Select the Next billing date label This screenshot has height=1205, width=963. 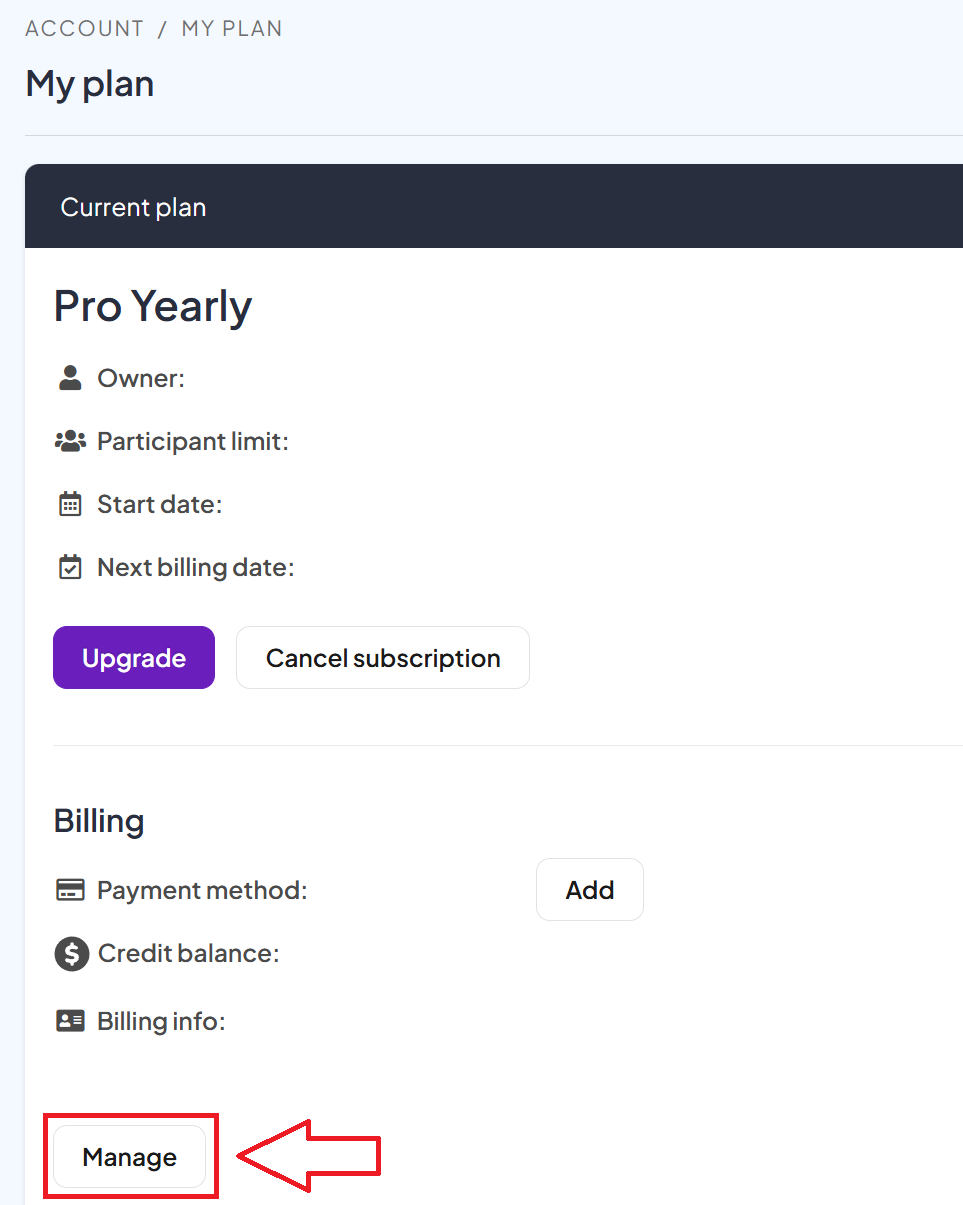coord(195,568)
